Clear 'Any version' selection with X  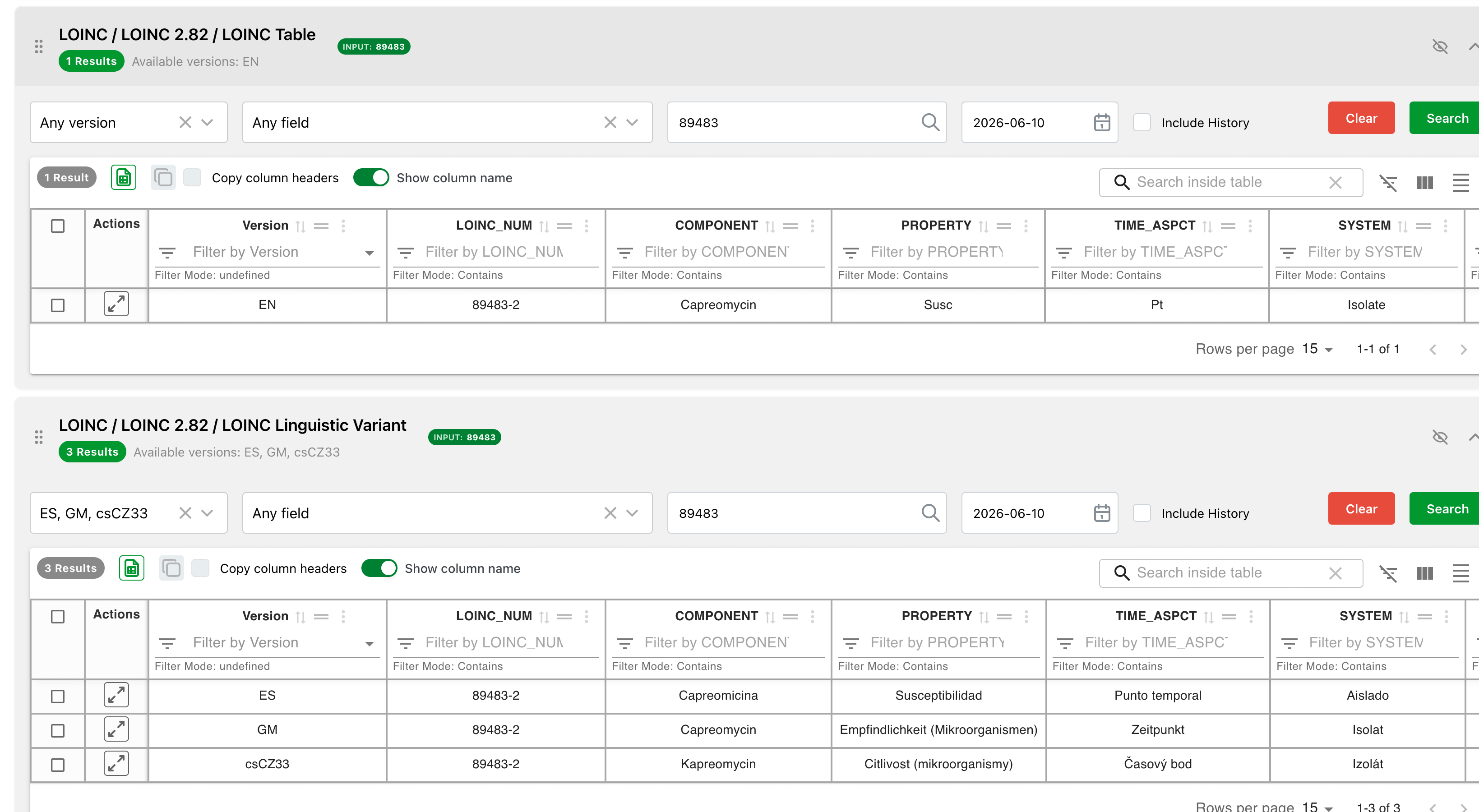click(185, 122)
